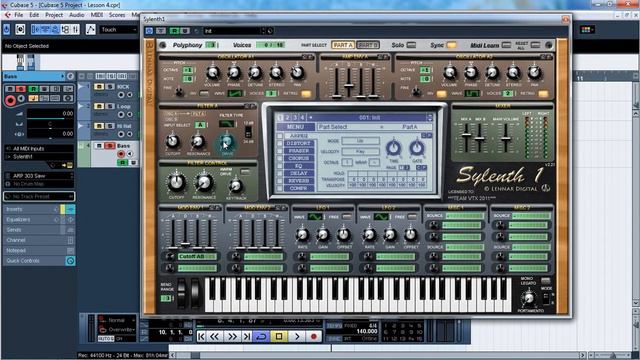Click the yellow Stop transport button

click(x=279, y=336)
